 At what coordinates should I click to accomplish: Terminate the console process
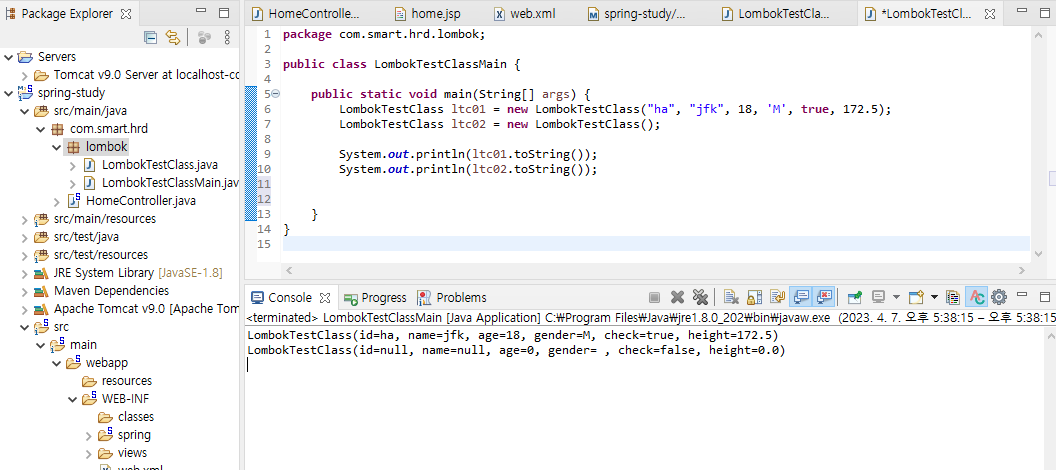tap(654, 297)
